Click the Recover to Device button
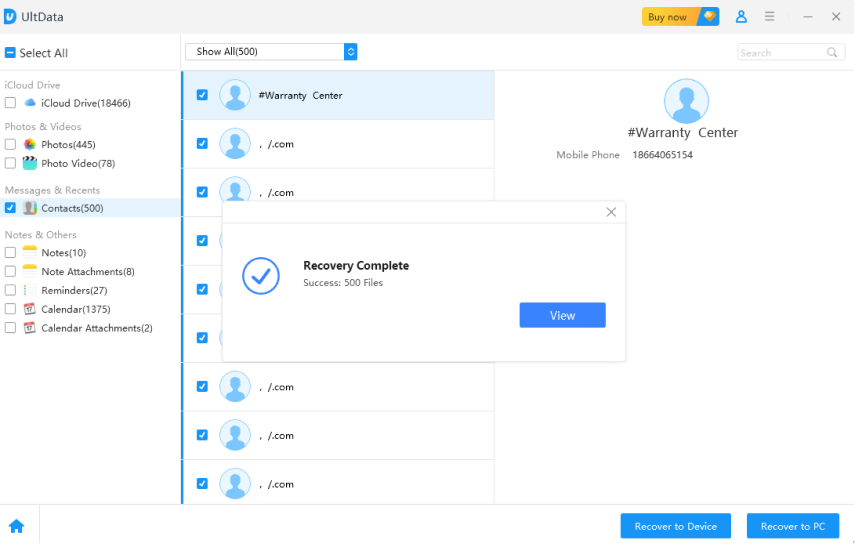The image size is (855, 544). (676, 526)
